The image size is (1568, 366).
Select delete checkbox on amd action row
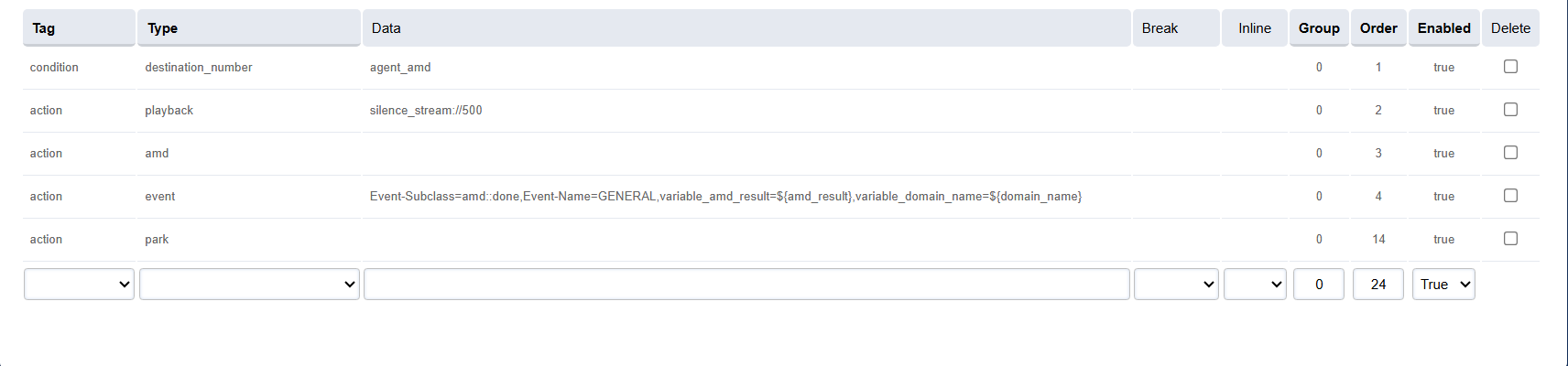[x=1510, y=153]
